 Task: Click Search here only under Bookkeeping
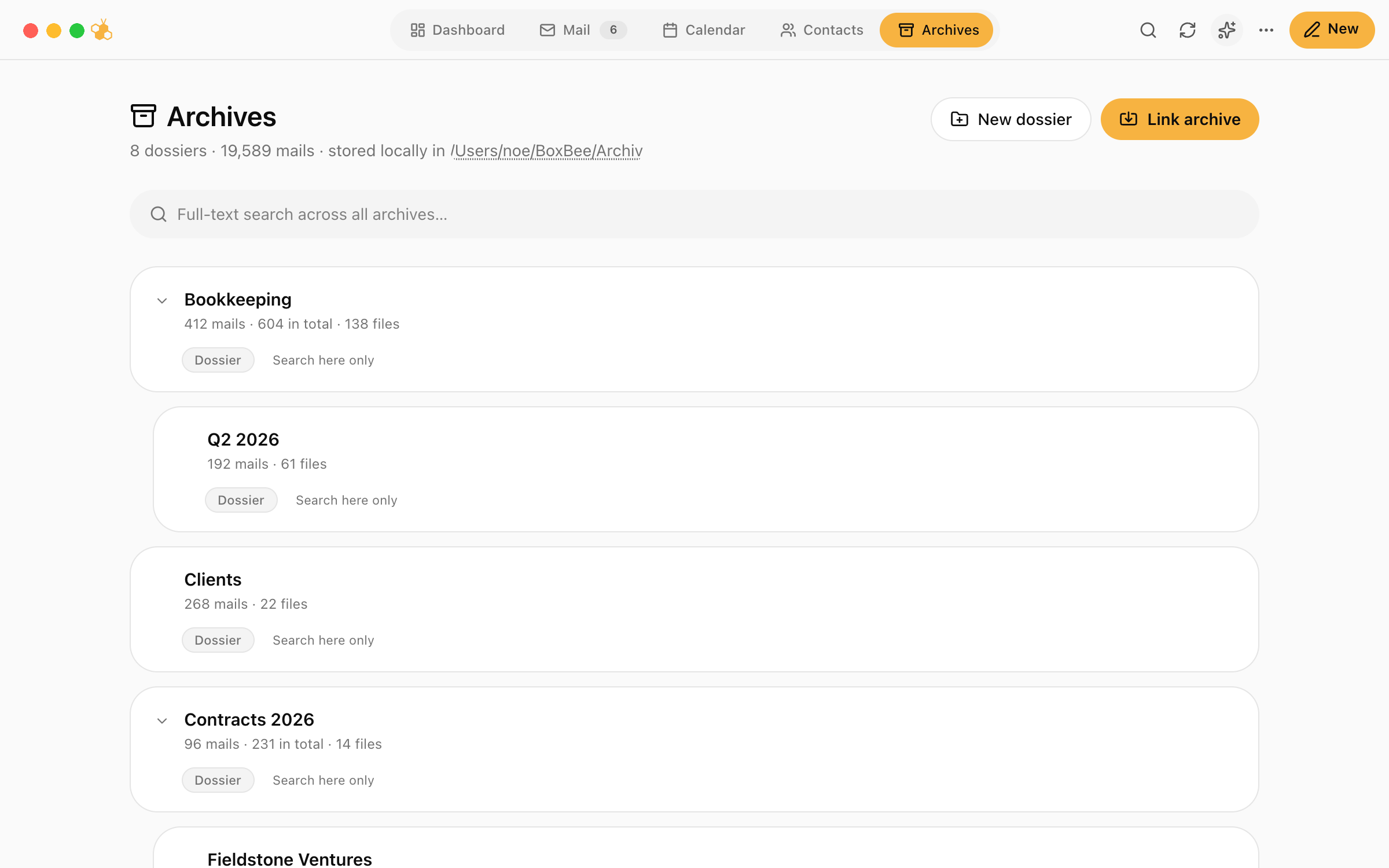324,360
